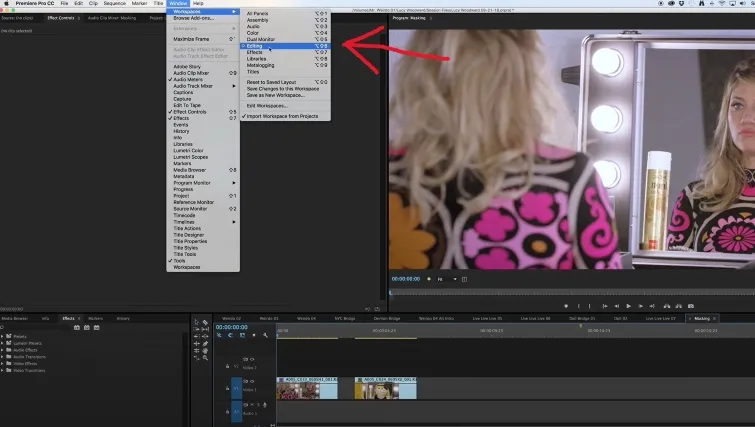The height and width of the screenshot is (427, 755).
Task: Toggle Video 2 track eye visibility
Action: (252, 359)
